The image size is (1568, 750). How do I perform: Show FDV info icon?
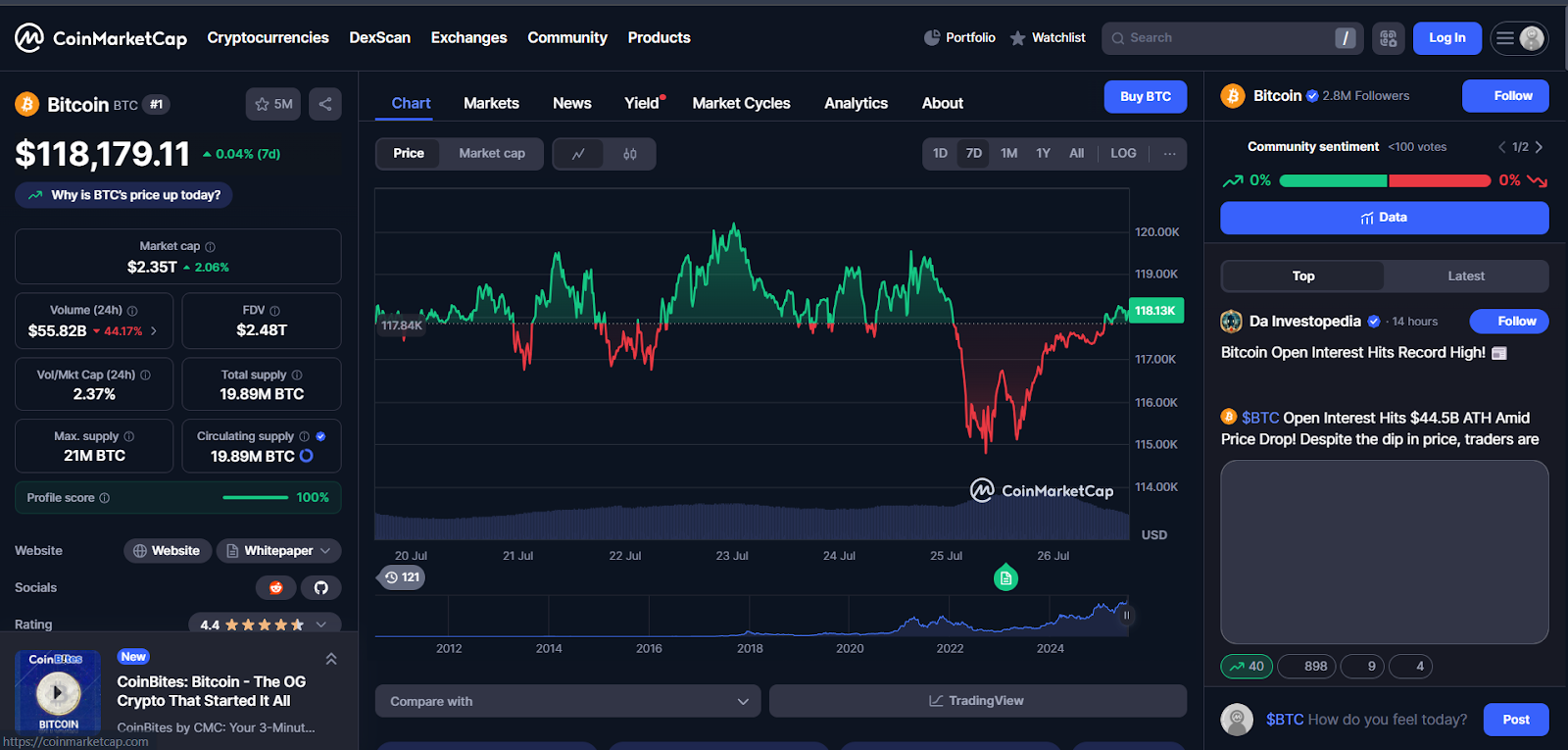(x=274, y=311)
